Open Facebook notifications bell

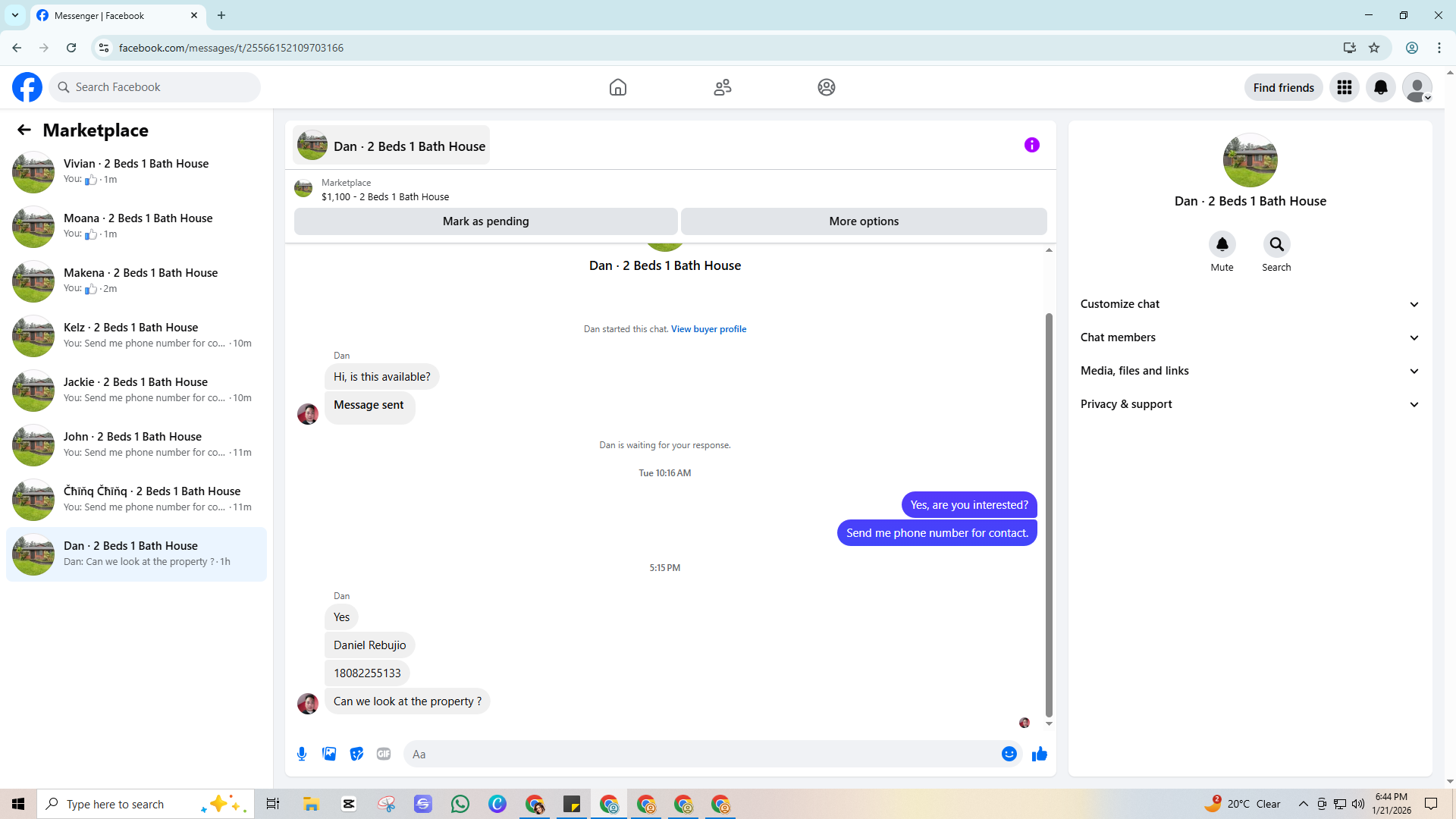(x=1380, y=87)
